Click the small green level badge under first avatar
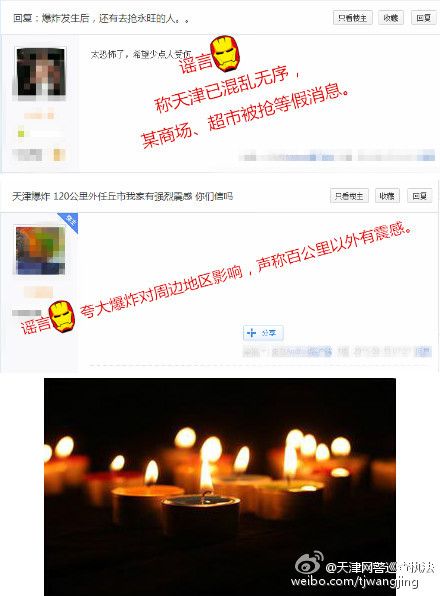The image size is (440, 596). tap(21, 133)
